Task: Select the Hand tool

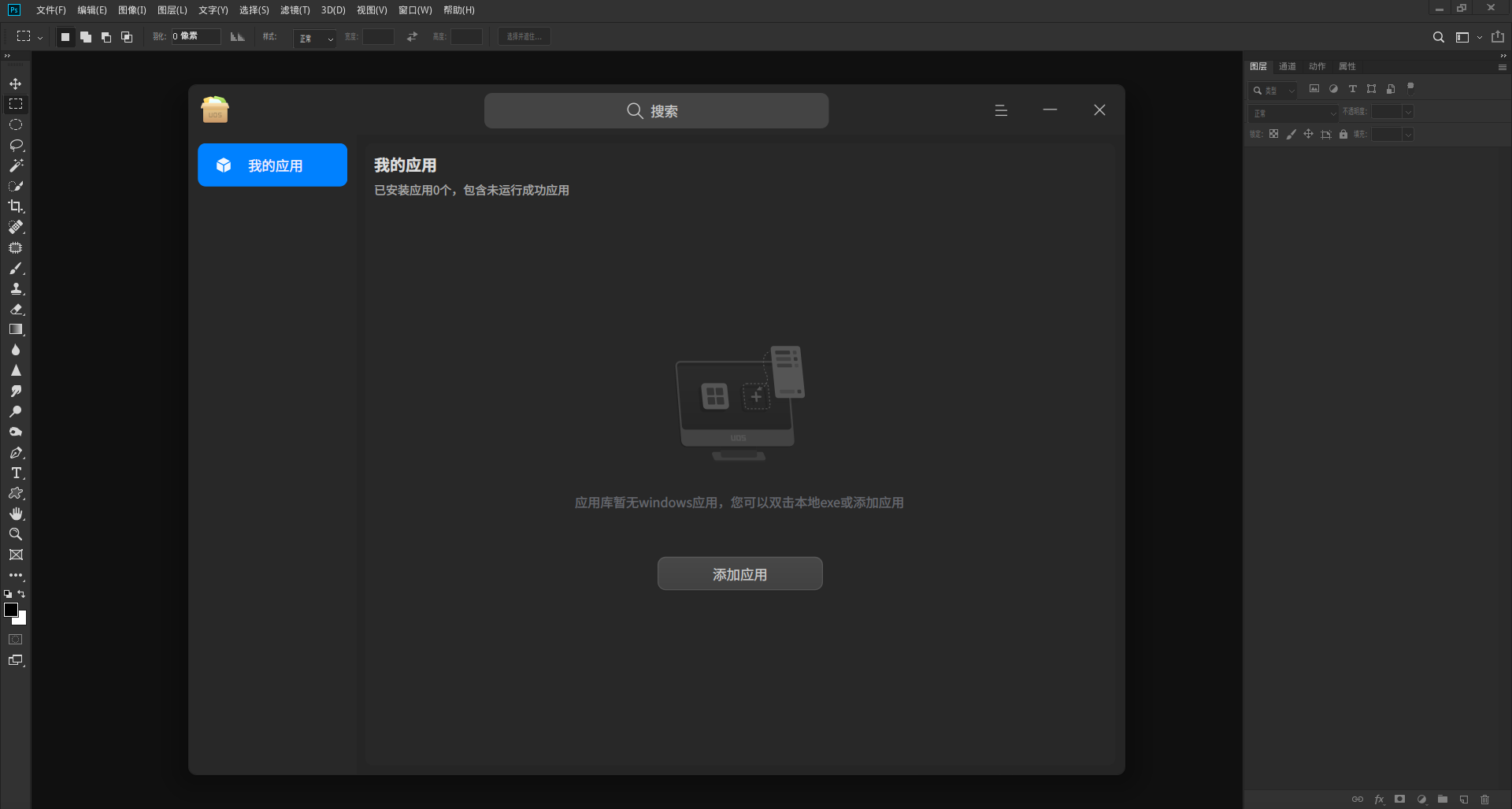Action: tap(16, 514)
